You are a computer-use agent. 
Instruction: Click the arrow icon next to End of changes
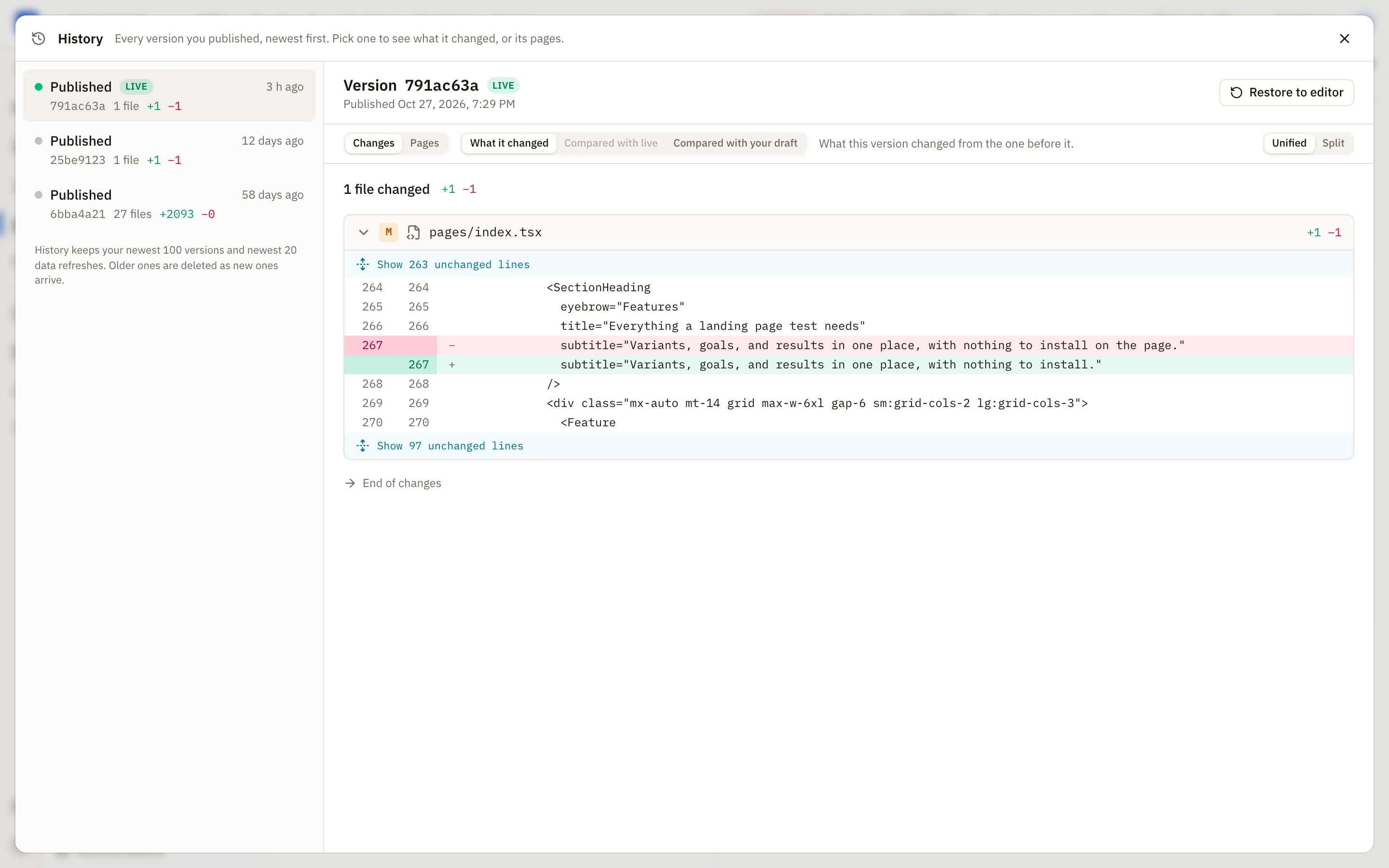coord(350,483)
